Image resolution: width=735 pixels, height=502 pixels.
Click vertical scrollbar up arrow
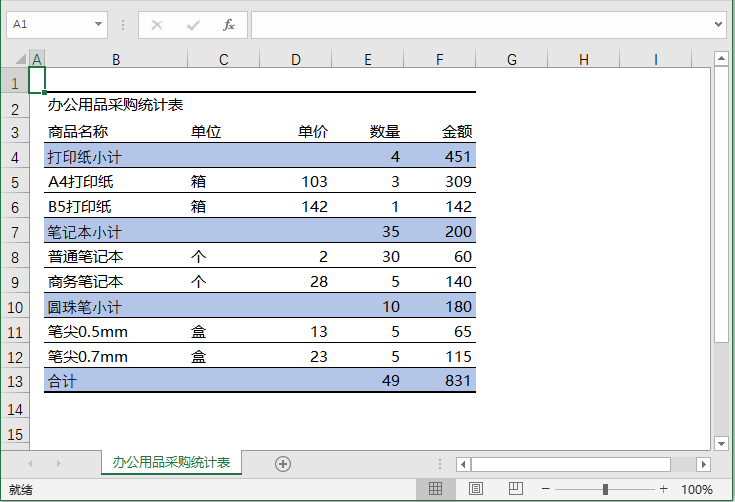[721, 59]
